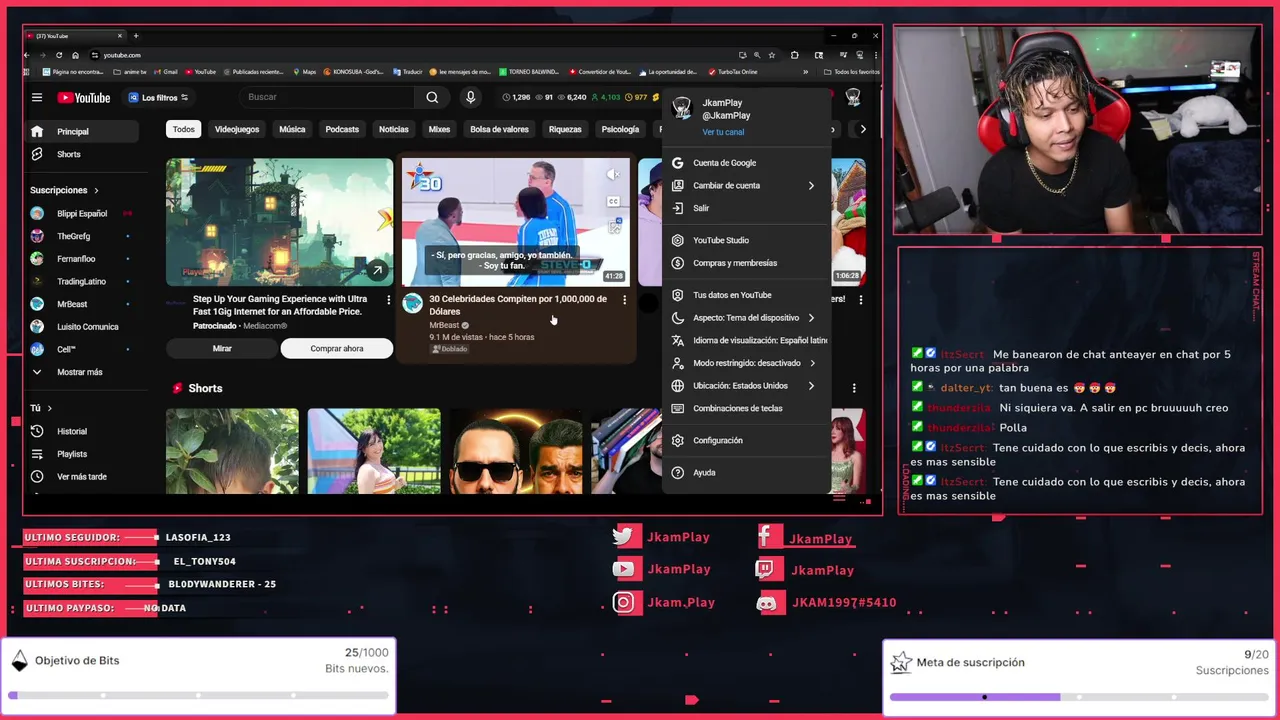Viewport: 1280px width, 720px height.
Task: Unmute the MrBeast video preview
Action: (x=614, y=174)
